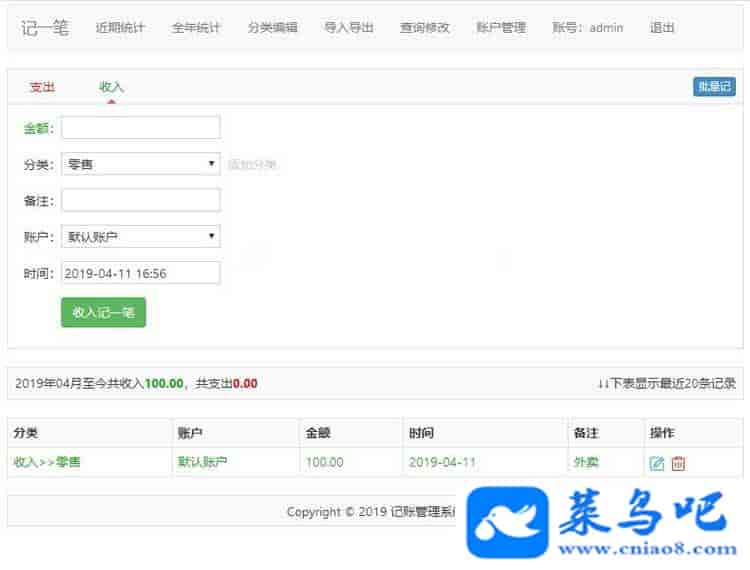Click the edit icon in the record row
Screen dimensions: 750x570
click(657, 463)
